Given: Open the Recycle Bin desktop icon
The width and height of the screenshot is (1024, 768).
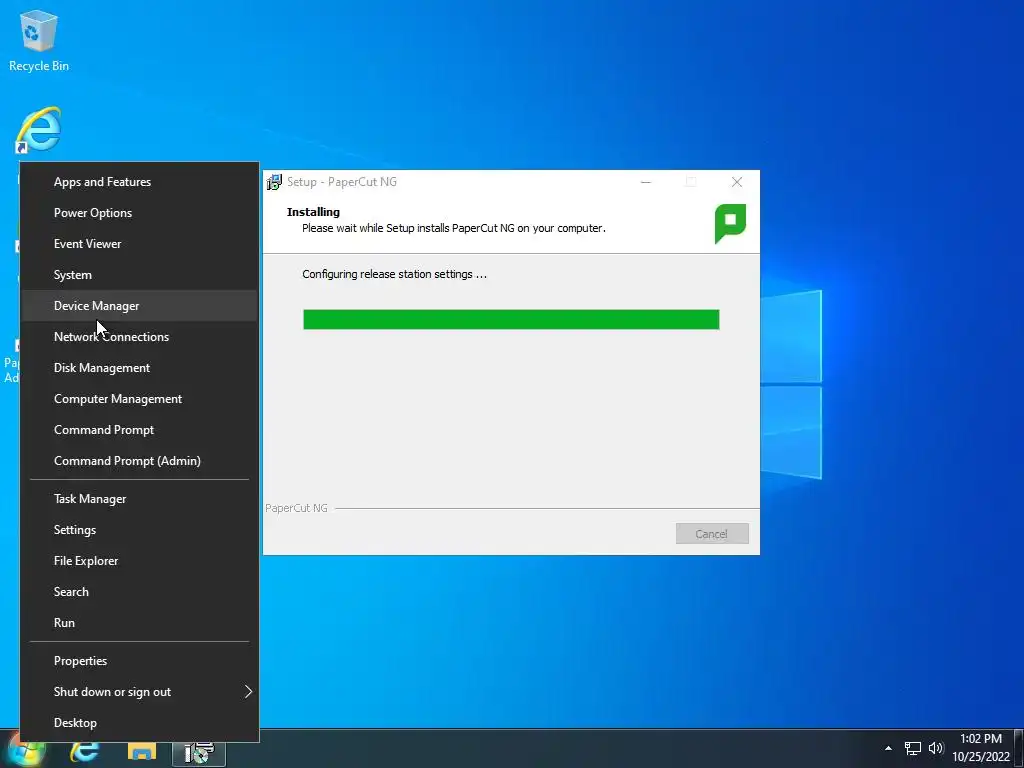Looking at the screenshot, I should click(39, 40).
